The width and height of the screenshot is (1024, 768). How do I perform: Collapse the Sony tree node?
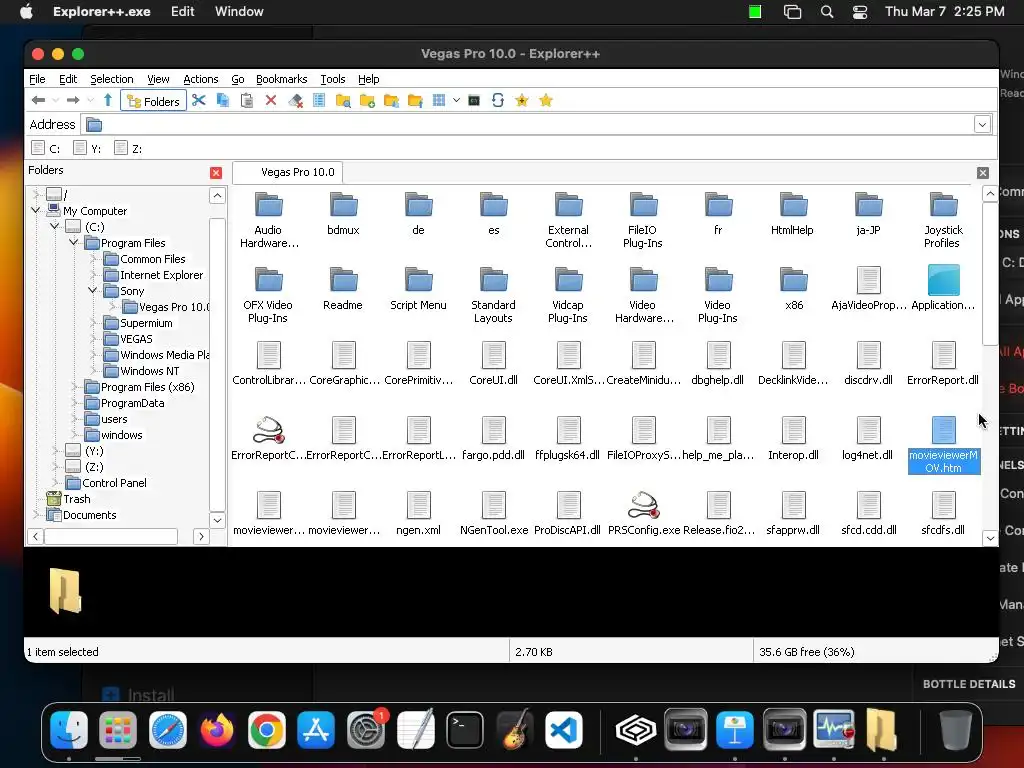pyautogui.click(x=93, y=291)
